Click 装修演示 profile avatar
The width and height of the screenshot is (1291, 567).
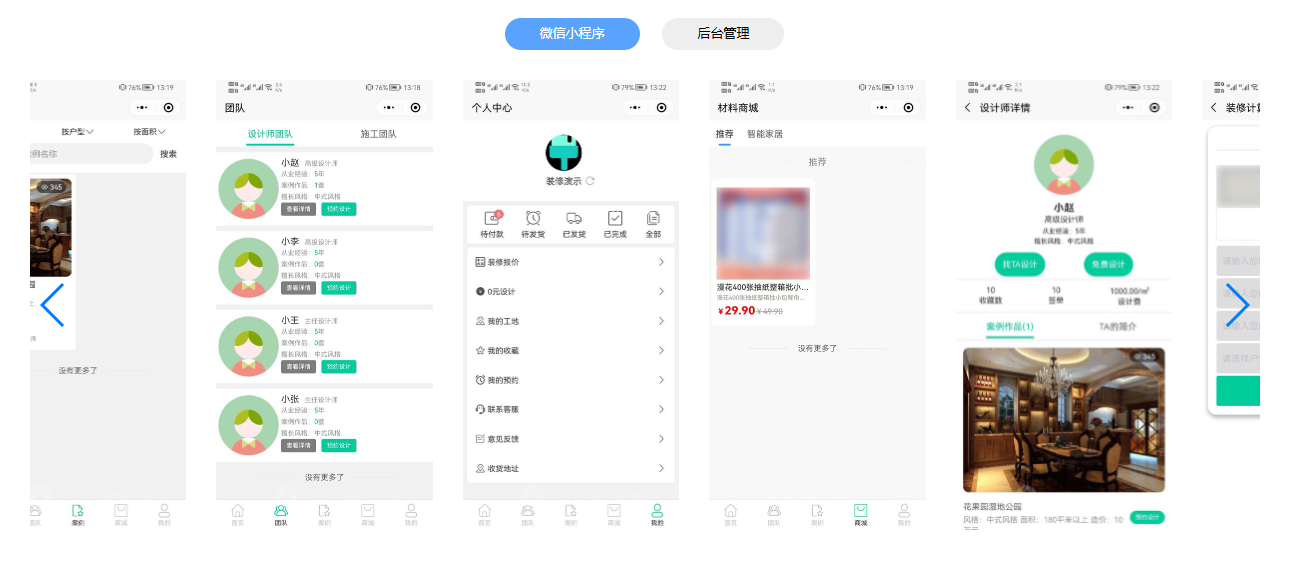point(563,152)
